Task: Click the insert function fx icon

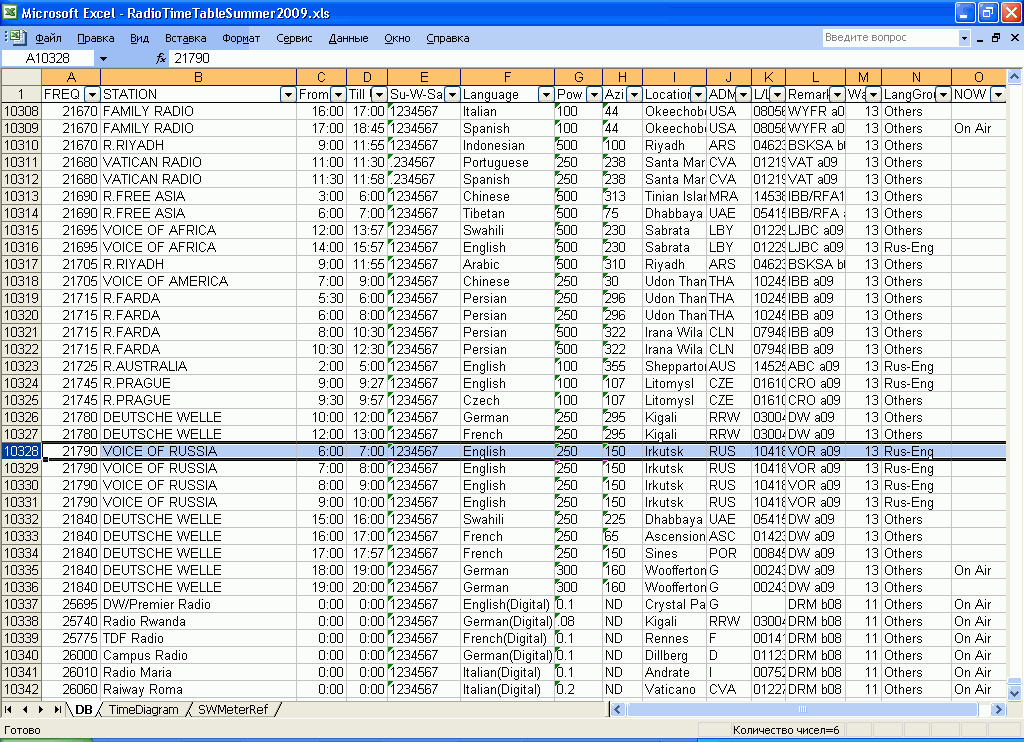Action: (x=160, y=59)
